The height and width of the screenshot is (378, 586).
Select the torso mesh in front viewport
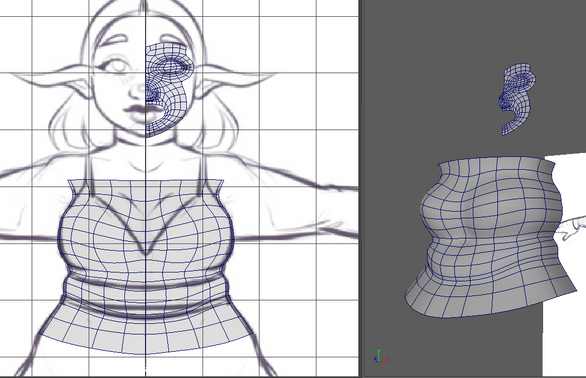(x=146, y=267)
